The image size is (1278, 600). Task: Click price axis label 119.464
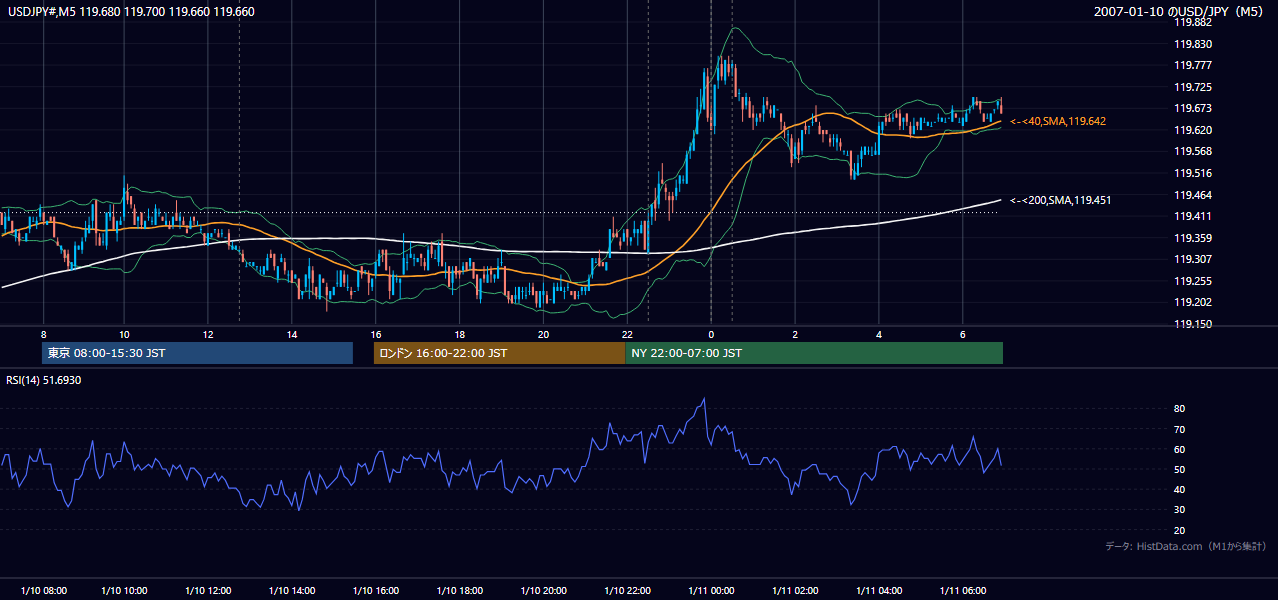[1193, 195]
